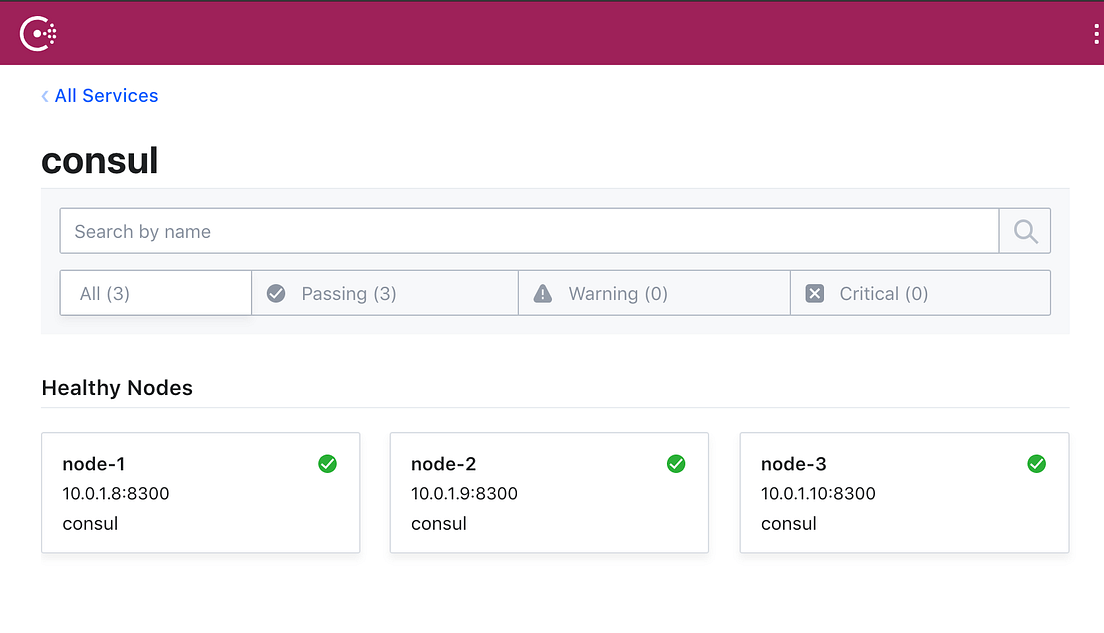The image size is (1104, 633).
Task: Open the node-2 card
Action: (x=549, y=493)
